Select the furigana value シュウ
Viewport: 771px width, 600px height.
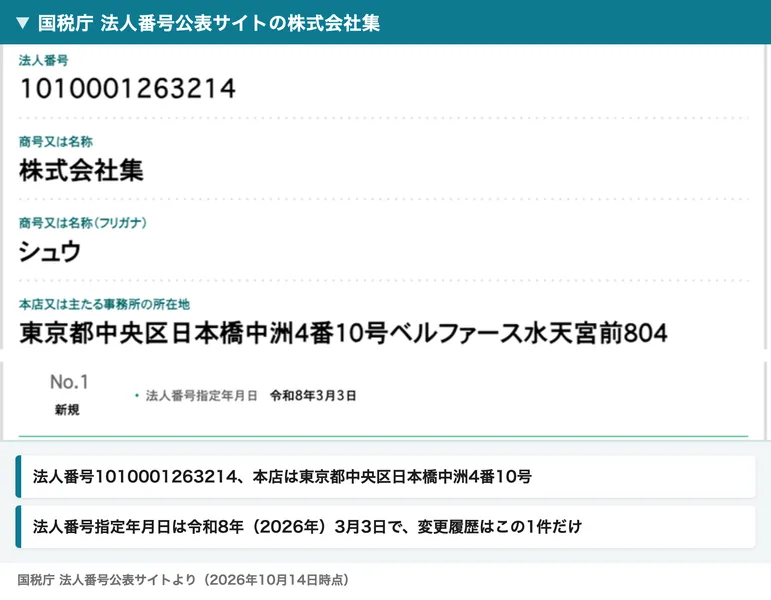click(x=50, y=251)
